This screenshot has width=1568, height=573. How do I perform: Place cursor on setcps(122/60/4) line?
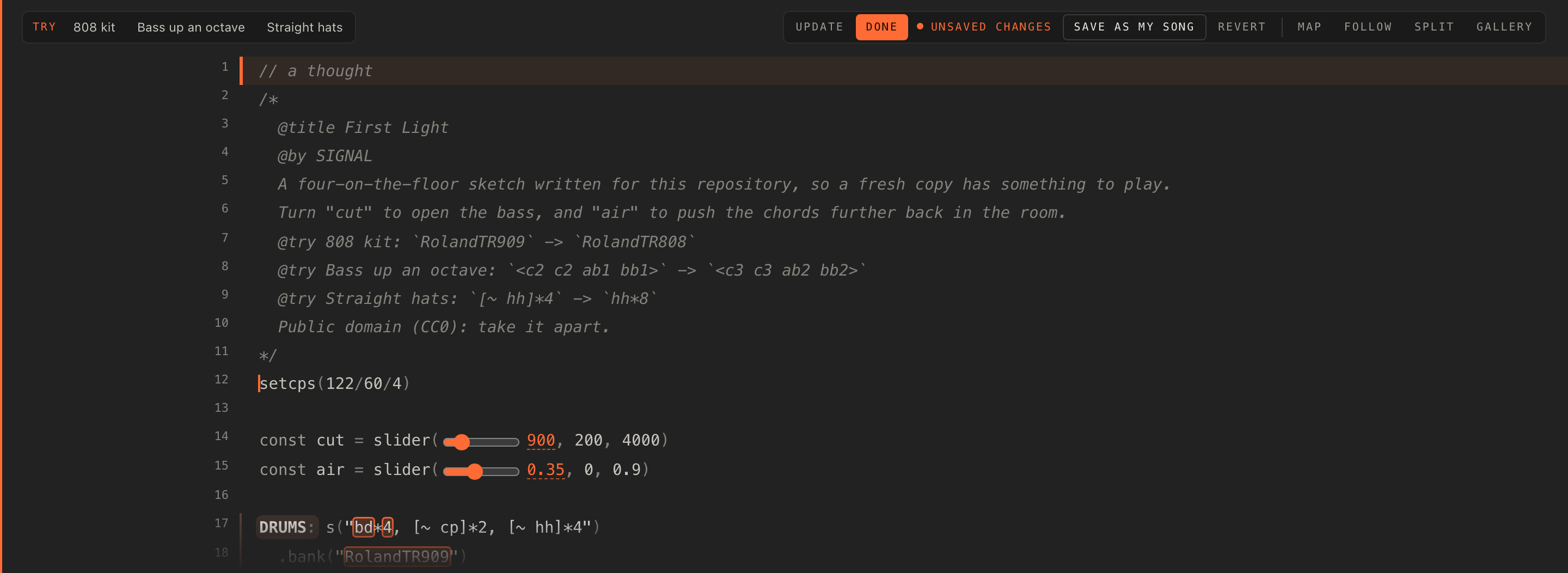point(334,383)
